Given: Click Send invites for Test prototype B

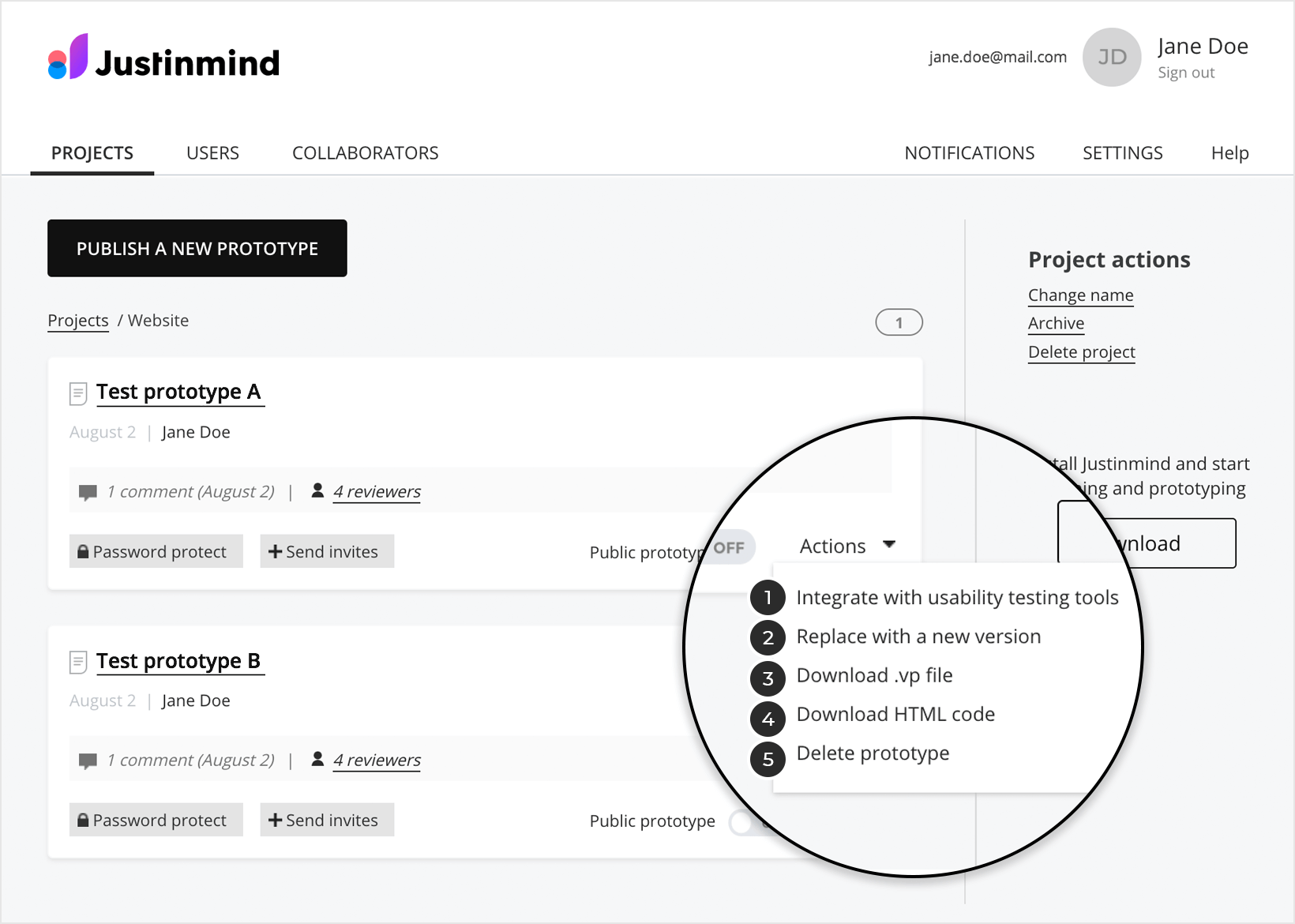Looking at the screenshot, I should coord(327,820).
